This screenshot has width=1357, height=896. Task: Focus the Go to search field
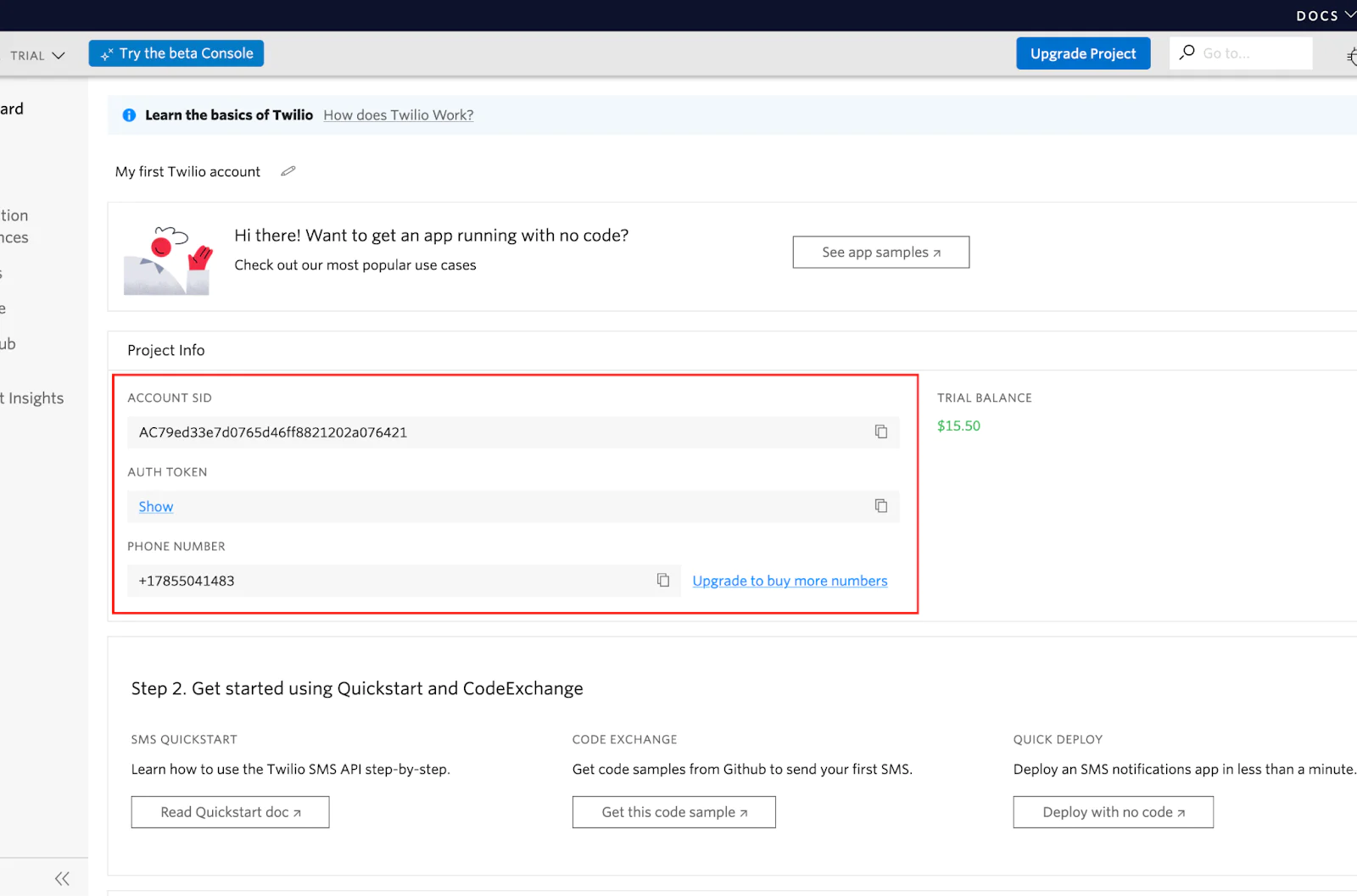[1252, 53]
